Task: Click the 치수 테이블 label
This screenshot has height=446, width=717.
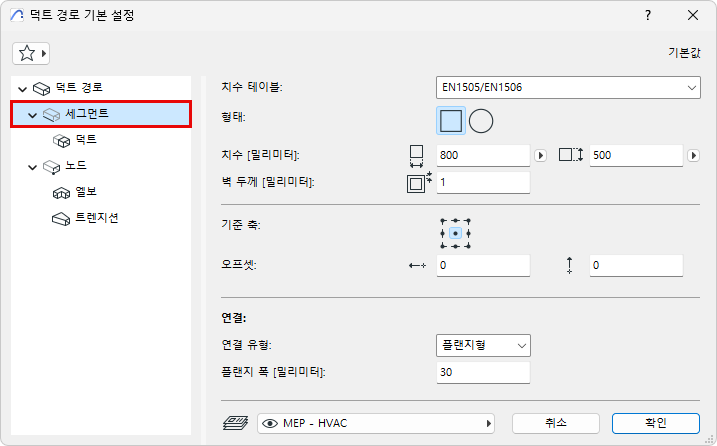Action: pos(252,87)
